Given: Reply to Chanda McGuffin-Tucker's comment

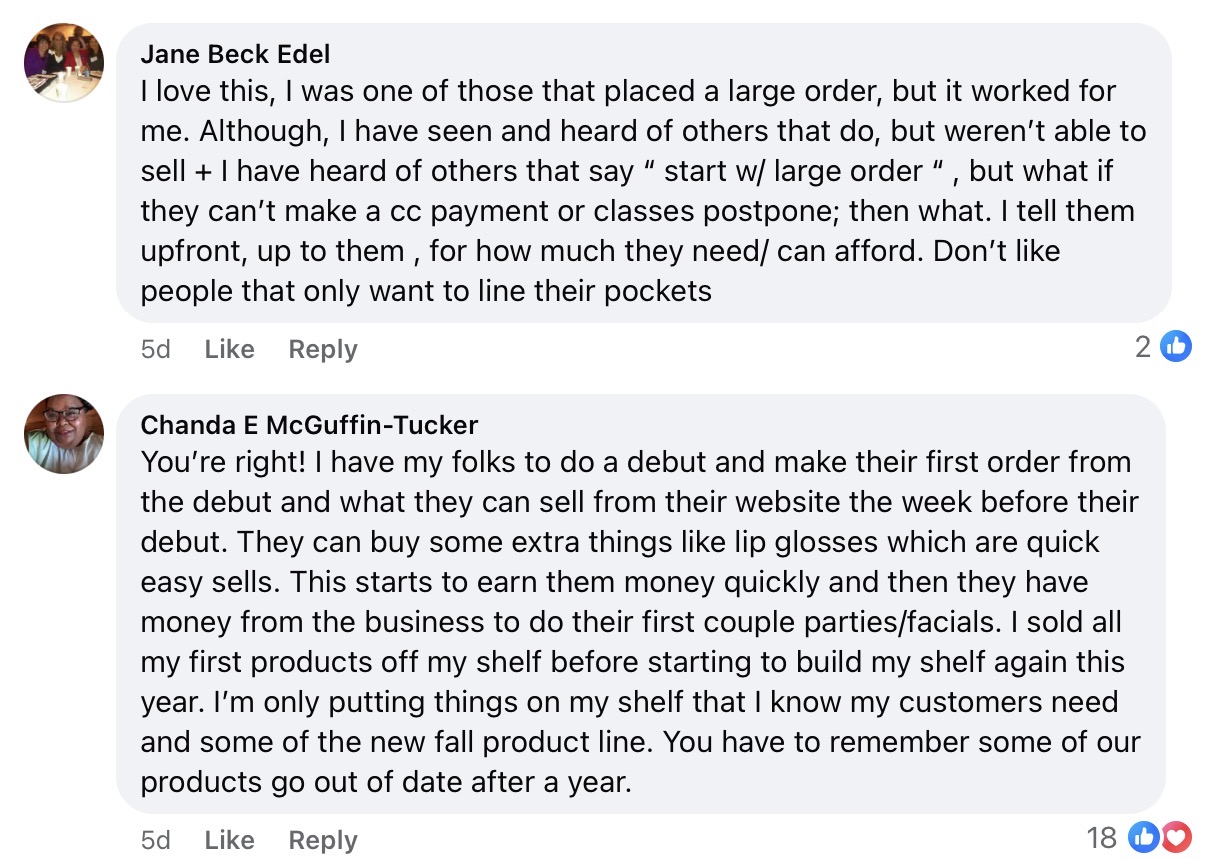Looking at the screenshot, I should point(322,840).
